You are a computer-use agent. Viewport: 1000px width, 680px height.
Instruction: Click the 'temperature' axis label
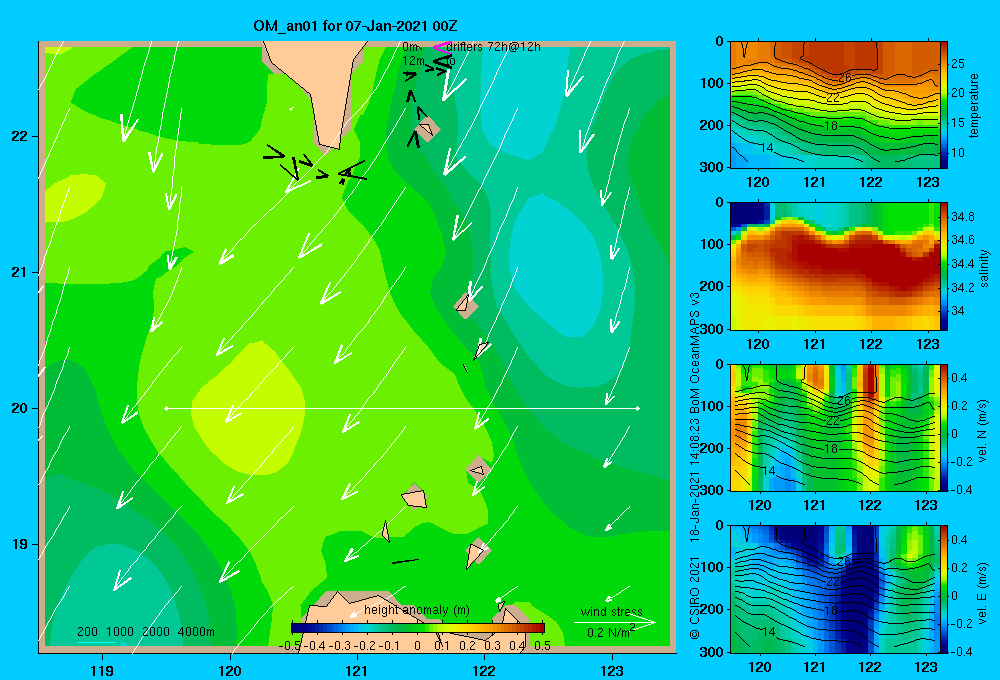point(974,105)
